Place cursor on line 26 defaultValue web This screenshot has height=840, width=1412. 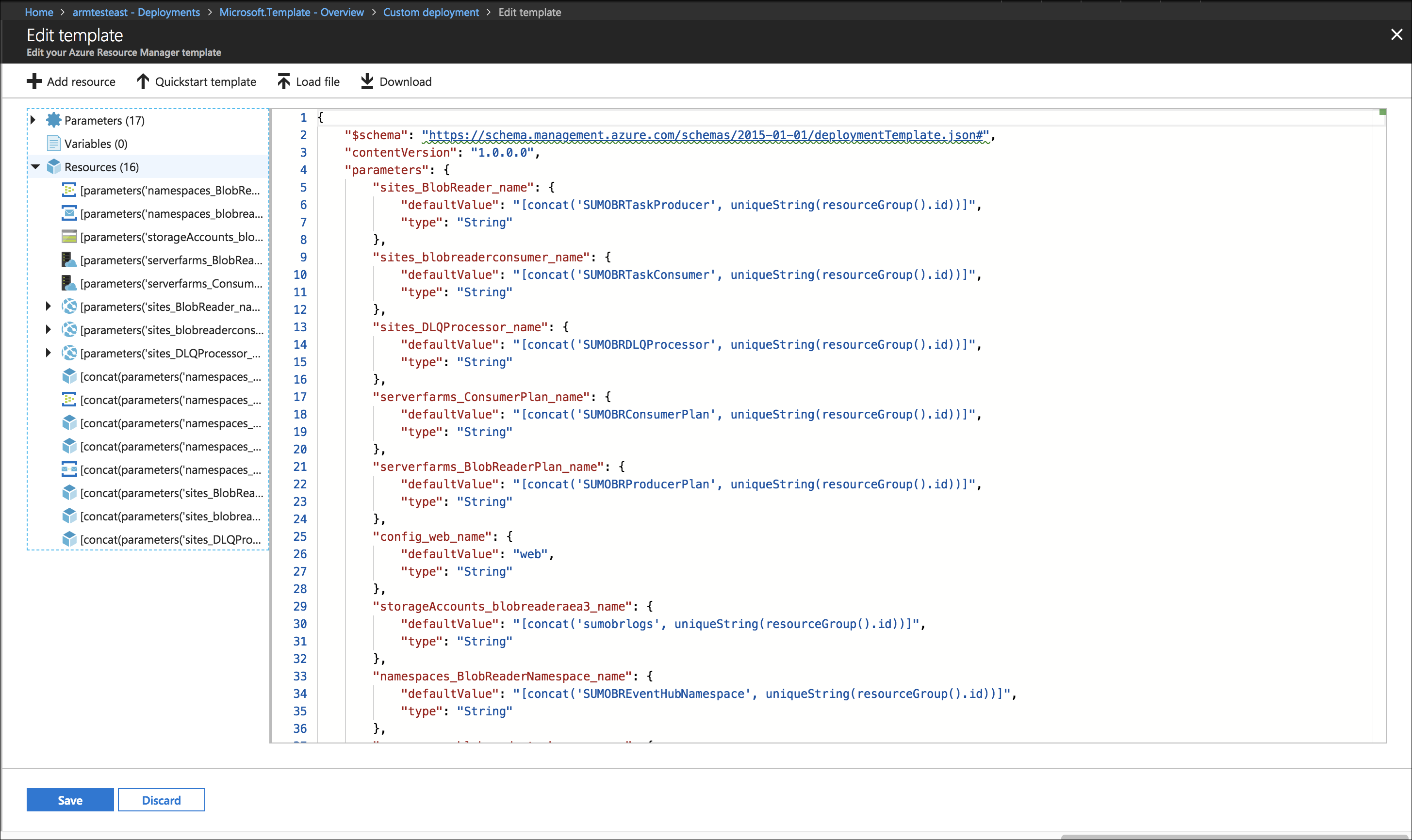coord(529,554)
